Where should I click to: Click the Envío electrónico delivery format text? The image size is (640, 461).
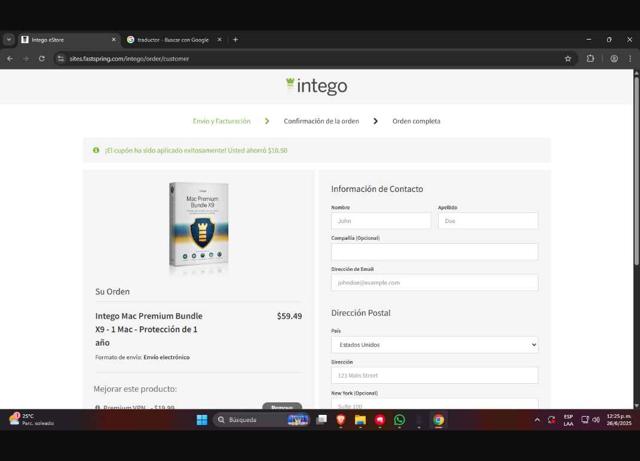click(x=167, y=357)
